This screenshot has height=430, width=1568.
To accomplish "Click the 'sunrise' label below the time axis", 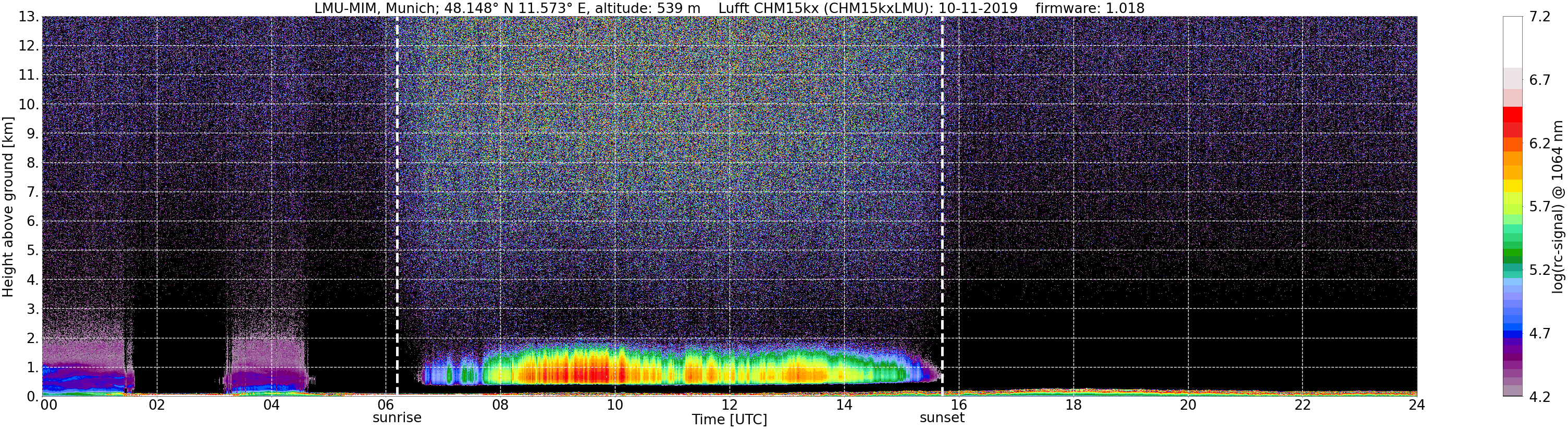I will [397, 418].
